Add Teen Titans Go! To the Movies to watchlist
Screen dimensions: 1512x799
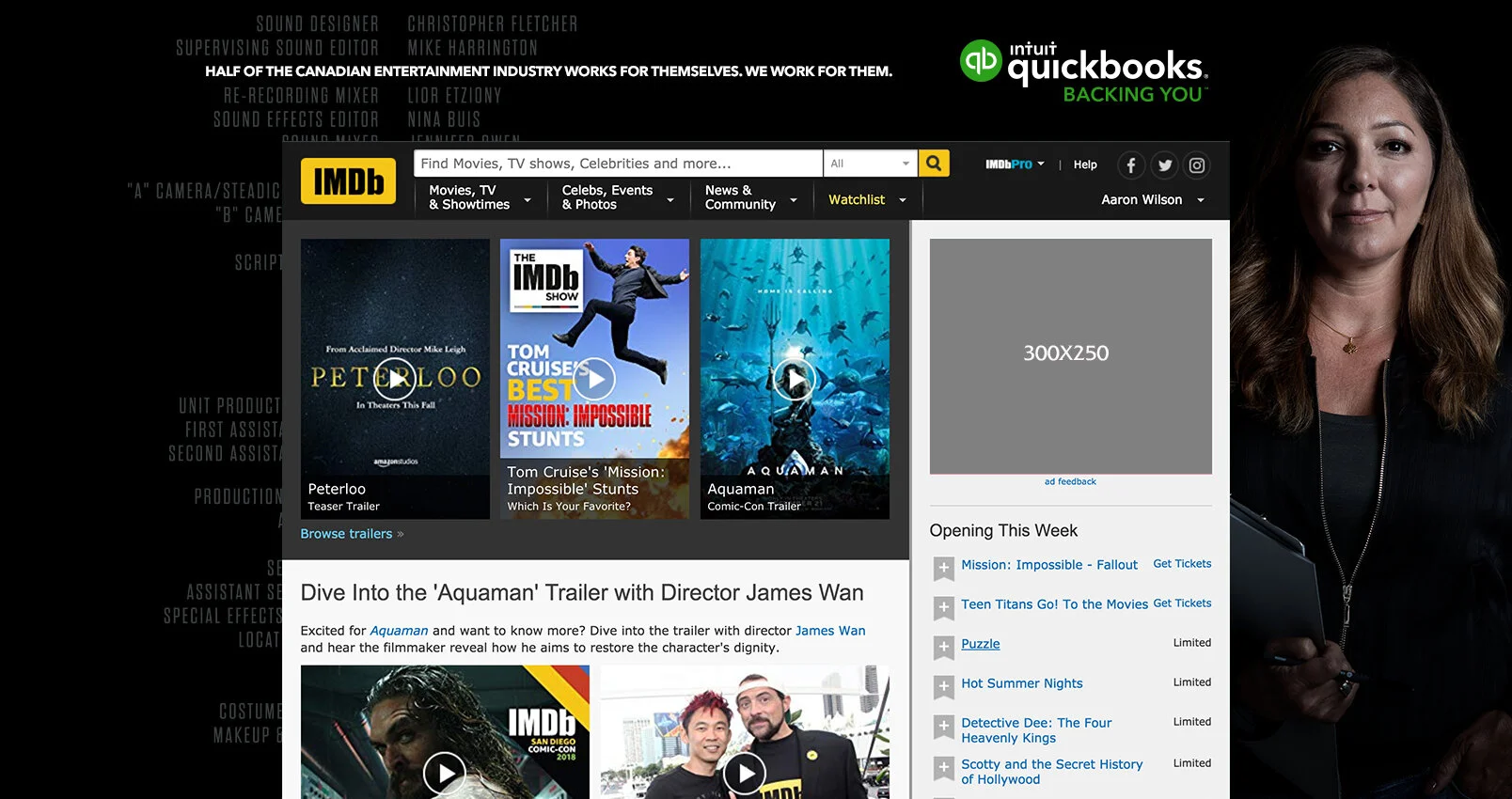point(944,607)
